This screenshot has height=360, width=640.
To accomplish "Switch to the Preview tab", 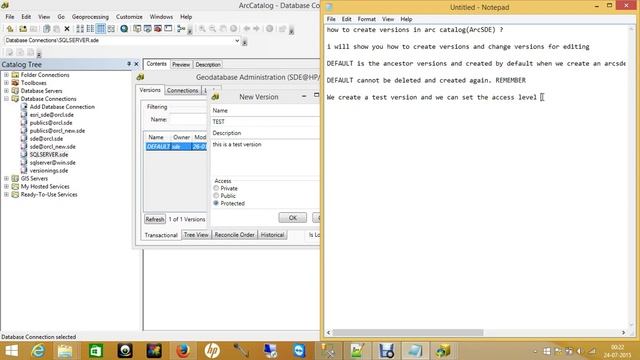I will point(181,64).
